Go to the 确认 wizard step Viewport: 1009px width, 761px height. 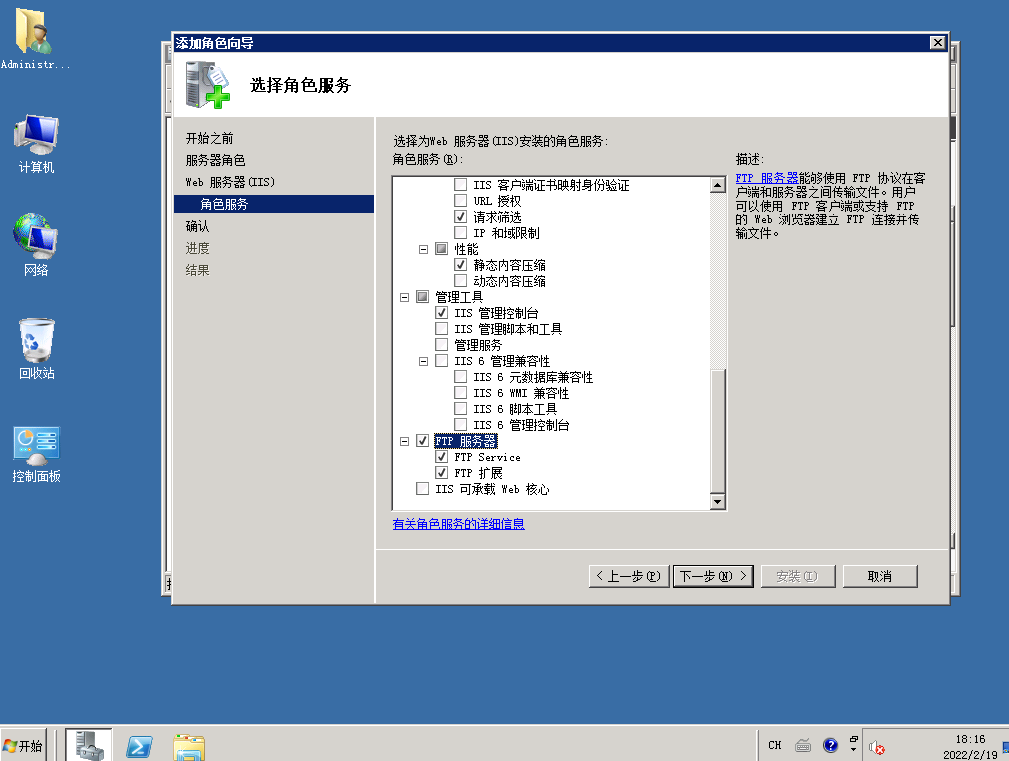click(x=197, y=226)
